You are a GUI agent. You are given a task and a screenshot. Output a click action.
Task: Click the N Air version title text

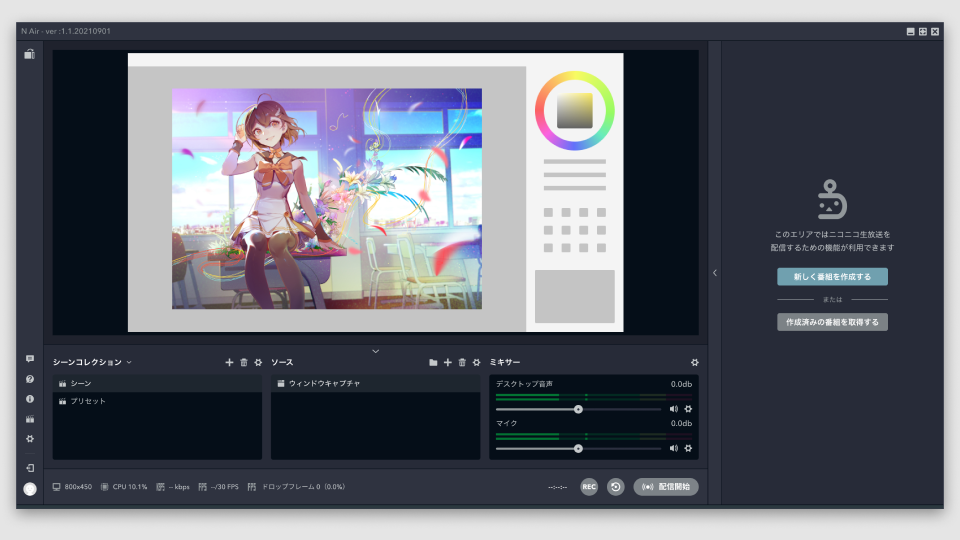(66, 31)
